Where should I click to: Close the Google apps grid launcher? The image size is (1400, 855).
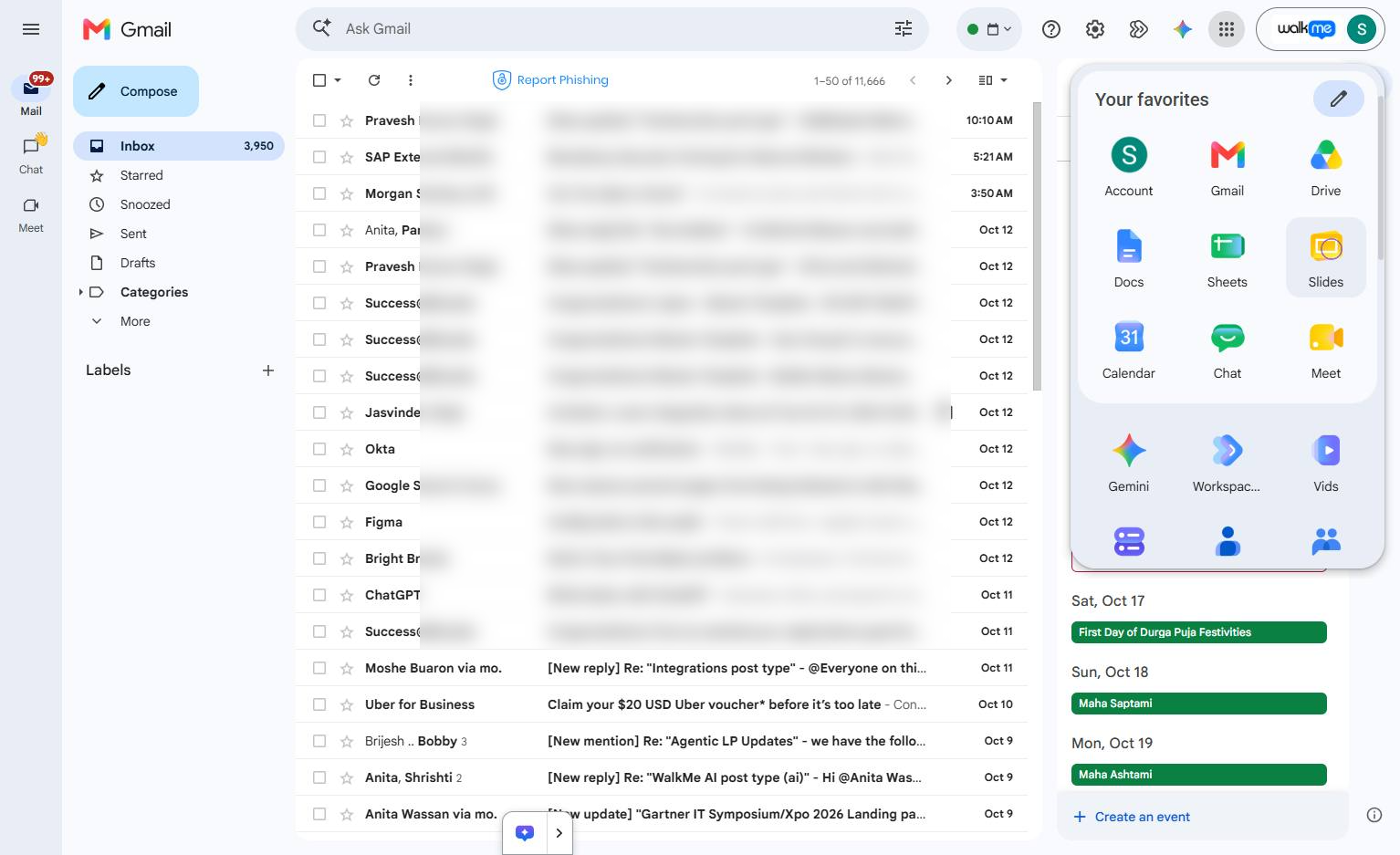tap(1226, 29)
